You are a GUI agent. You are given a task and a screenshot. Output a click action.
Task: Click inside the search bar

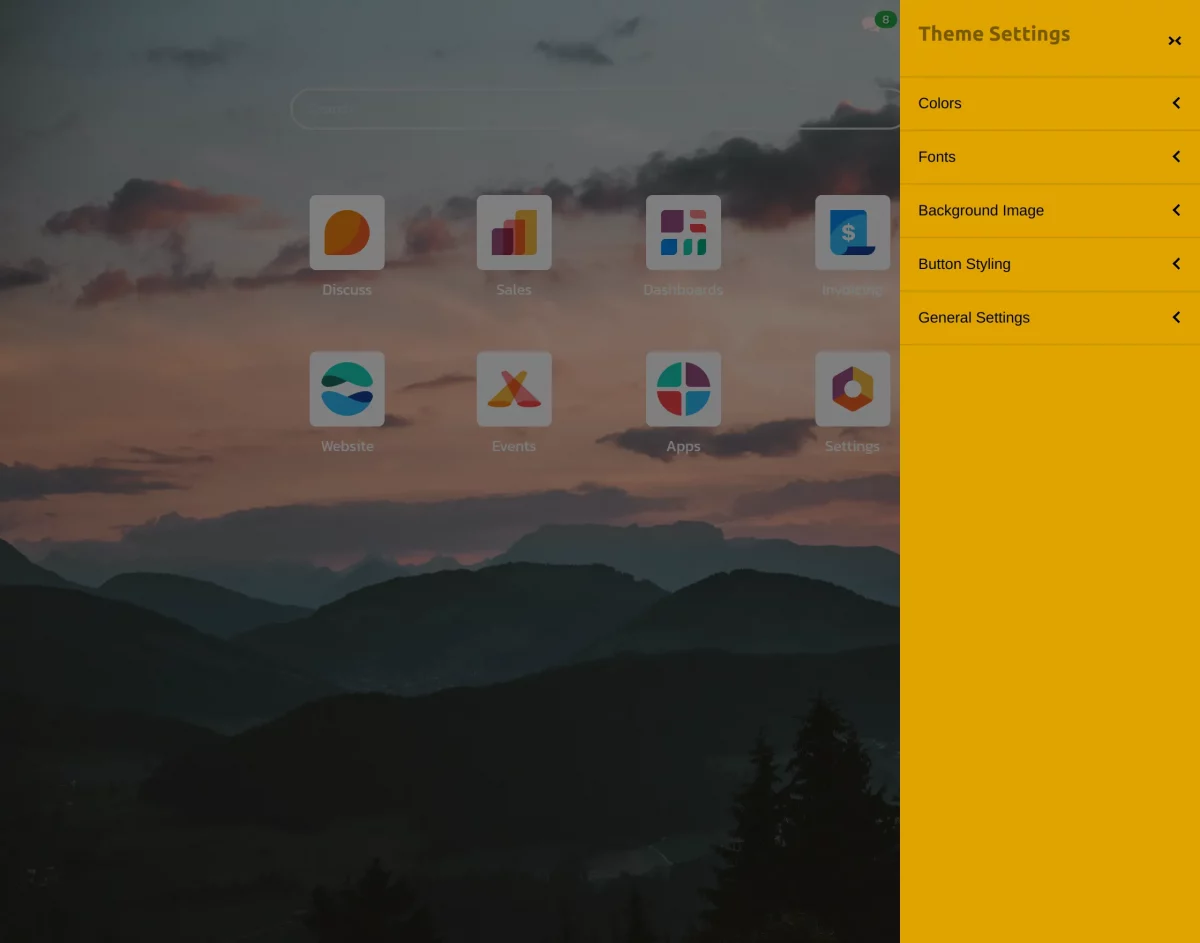[x=595, y=108]
